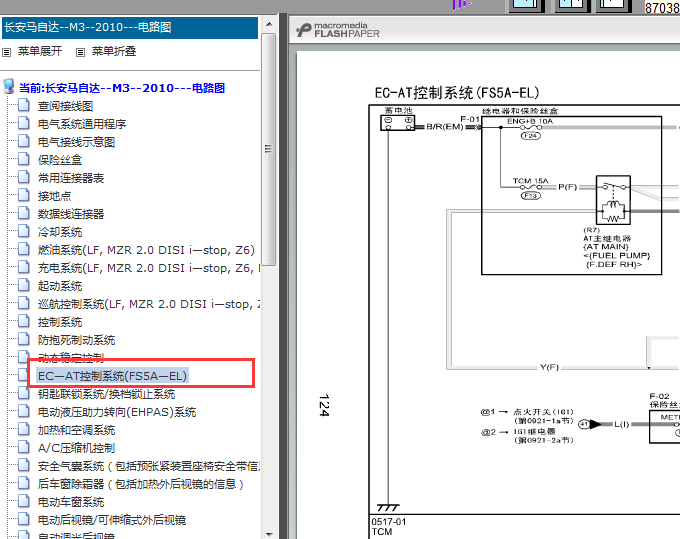Click document icon next to 电气系统通用程序
Screen dimensions: 680x539
(x=24, y=123)
